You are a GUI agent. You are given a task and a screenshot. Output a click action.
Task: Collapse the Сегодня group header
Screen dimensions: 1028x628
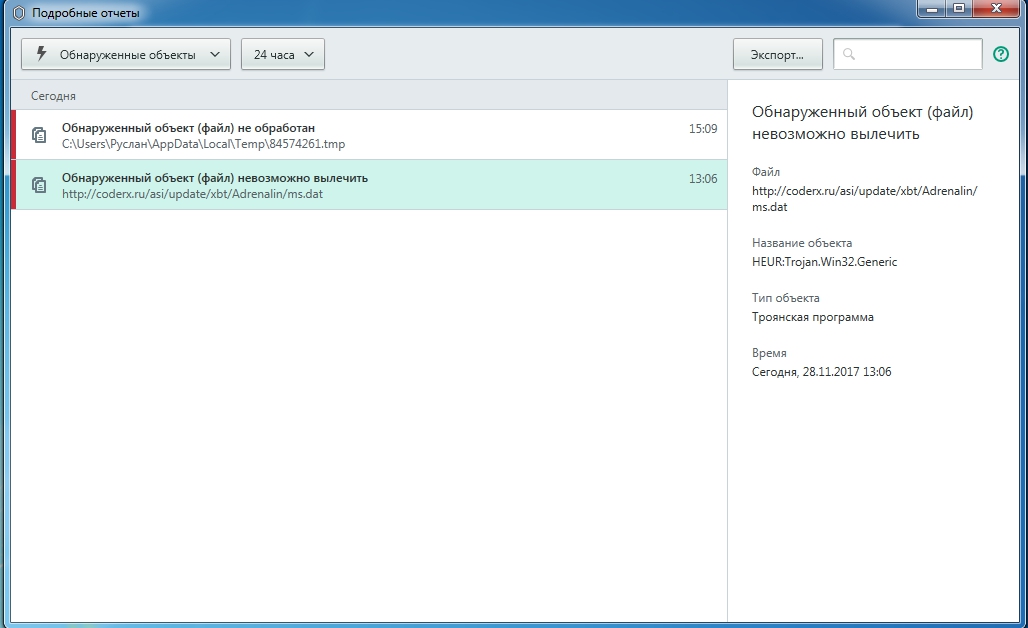[x=54, y=96]
